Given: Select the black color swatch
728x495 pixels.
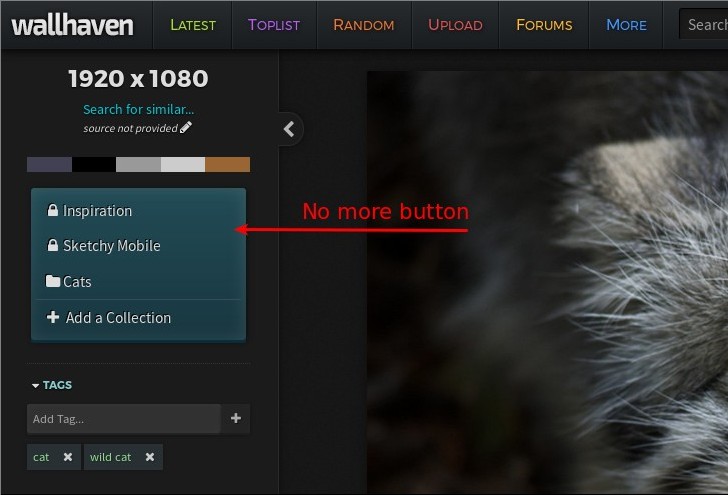Looking at the screenshot, I should [x=94, y=164].
